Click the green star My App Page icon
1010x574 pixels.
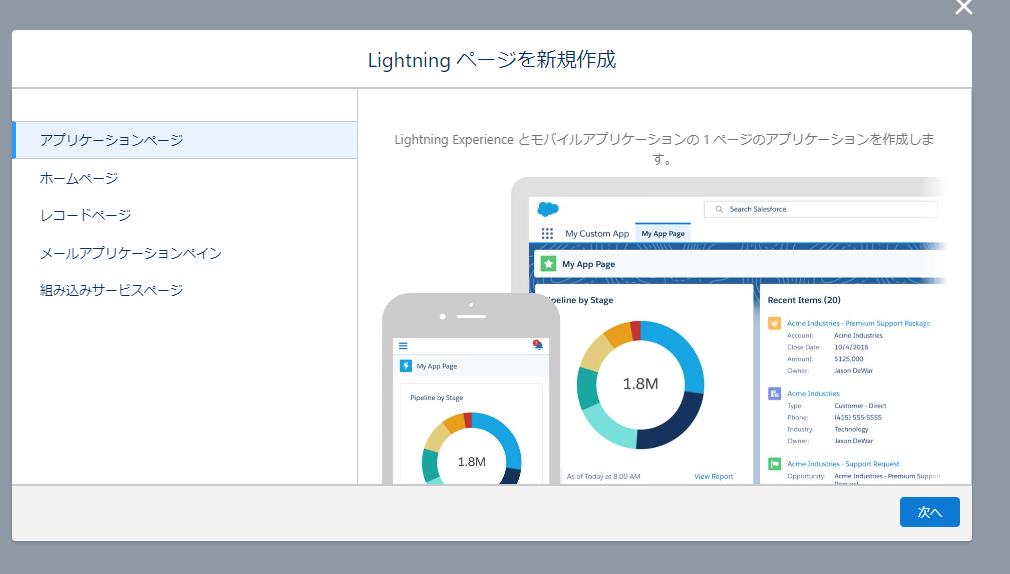pyautogui.click(x=548, y=263)
